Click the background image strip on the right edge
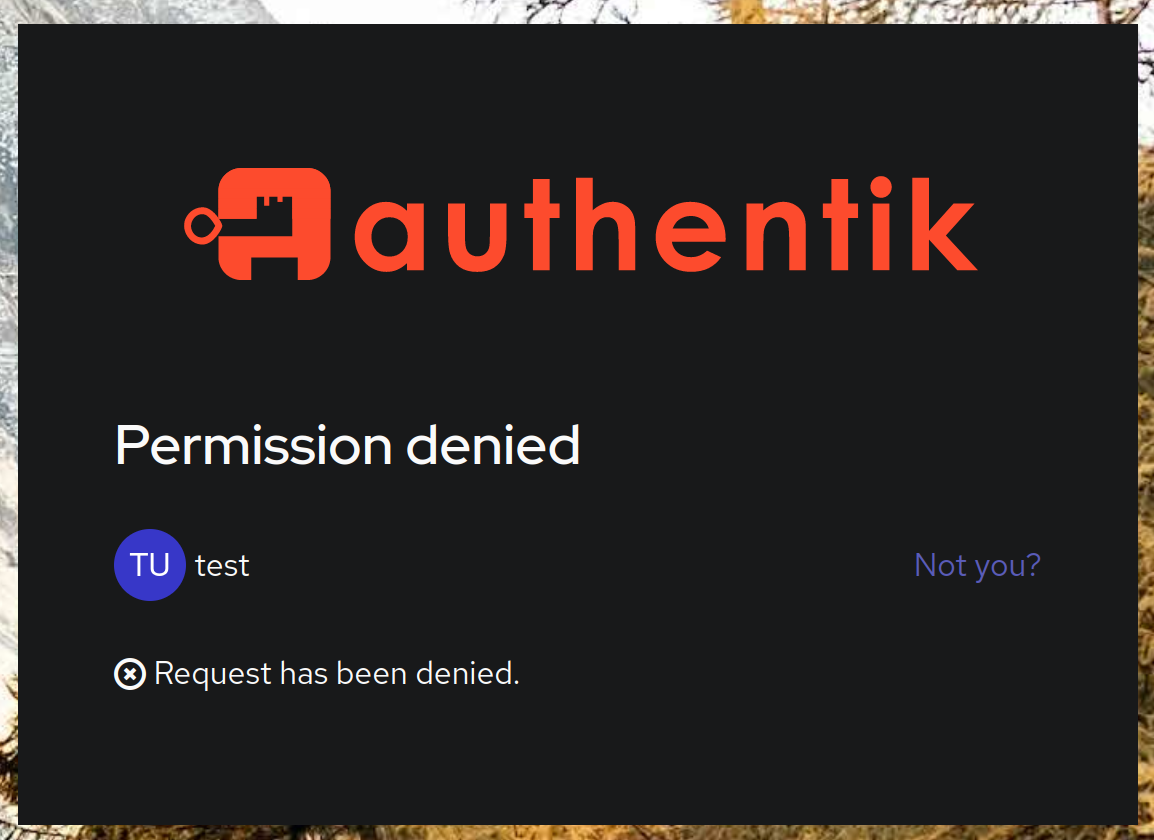Image resolution: width=1154 pixels, height=840 pixels. coord(1146,420)
